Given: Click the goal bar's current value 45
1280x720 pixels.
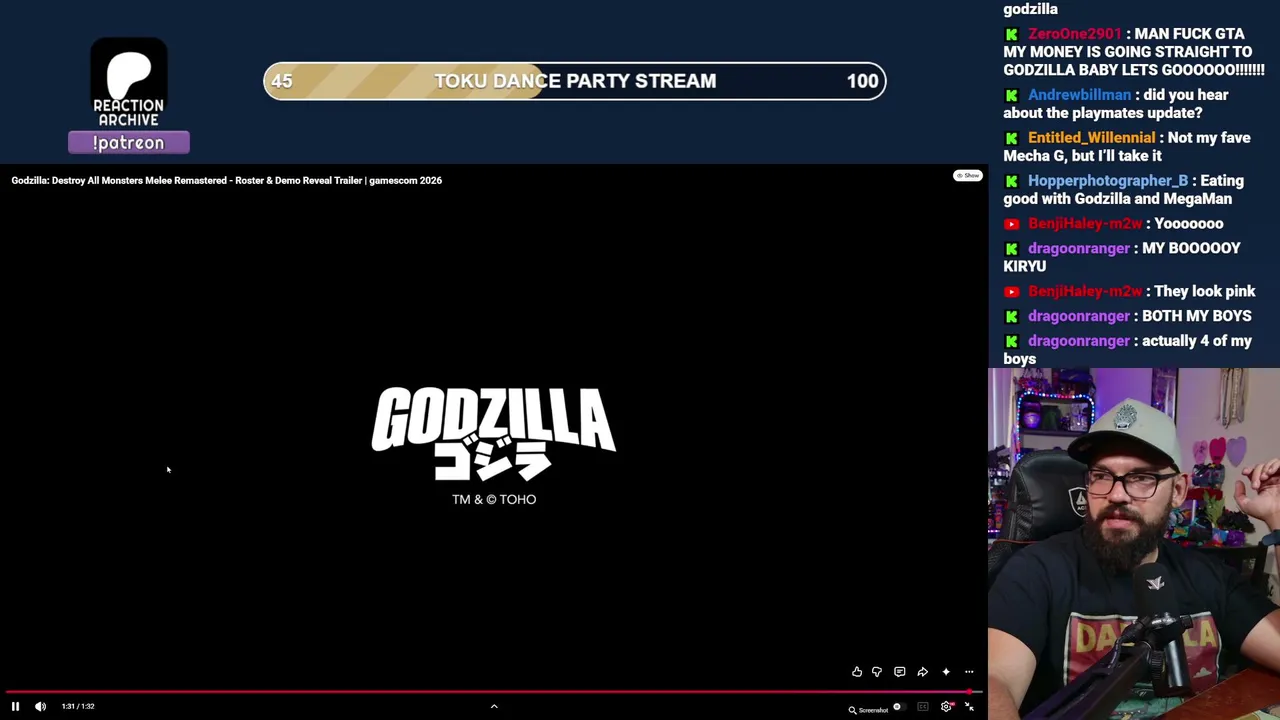Looking at the screenshot, I should [281, 81].
